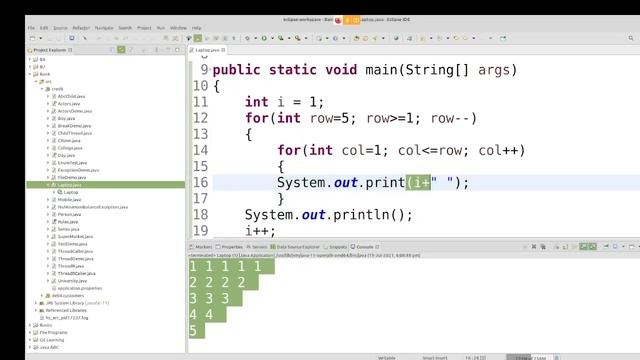
Task: Click the console output row '1 1 1 1 1'
Action: (x=231, y=267)
